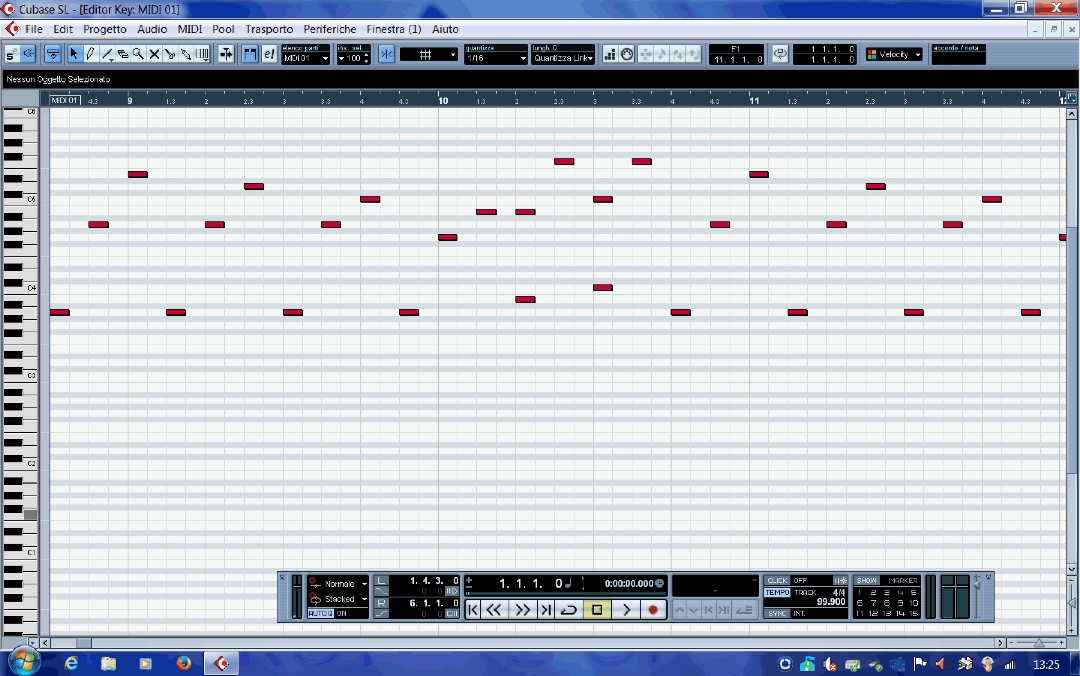Open the length Quantizza Link dropdown
Image resolution: width=1080 pixels, height=676 pixels.
point(563,59)
